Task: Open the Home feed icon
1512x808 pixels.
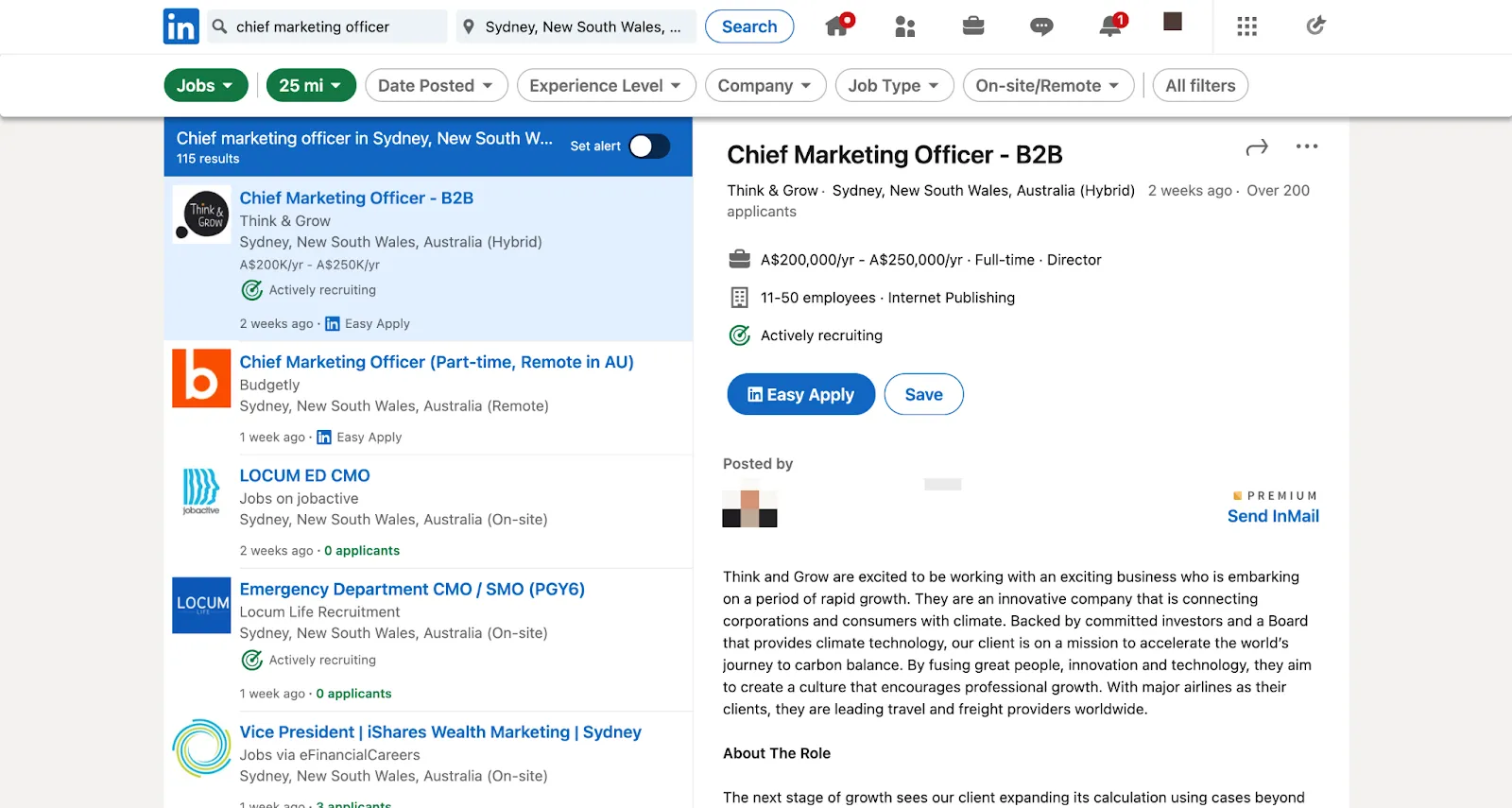Action: (x=837, y=26)
